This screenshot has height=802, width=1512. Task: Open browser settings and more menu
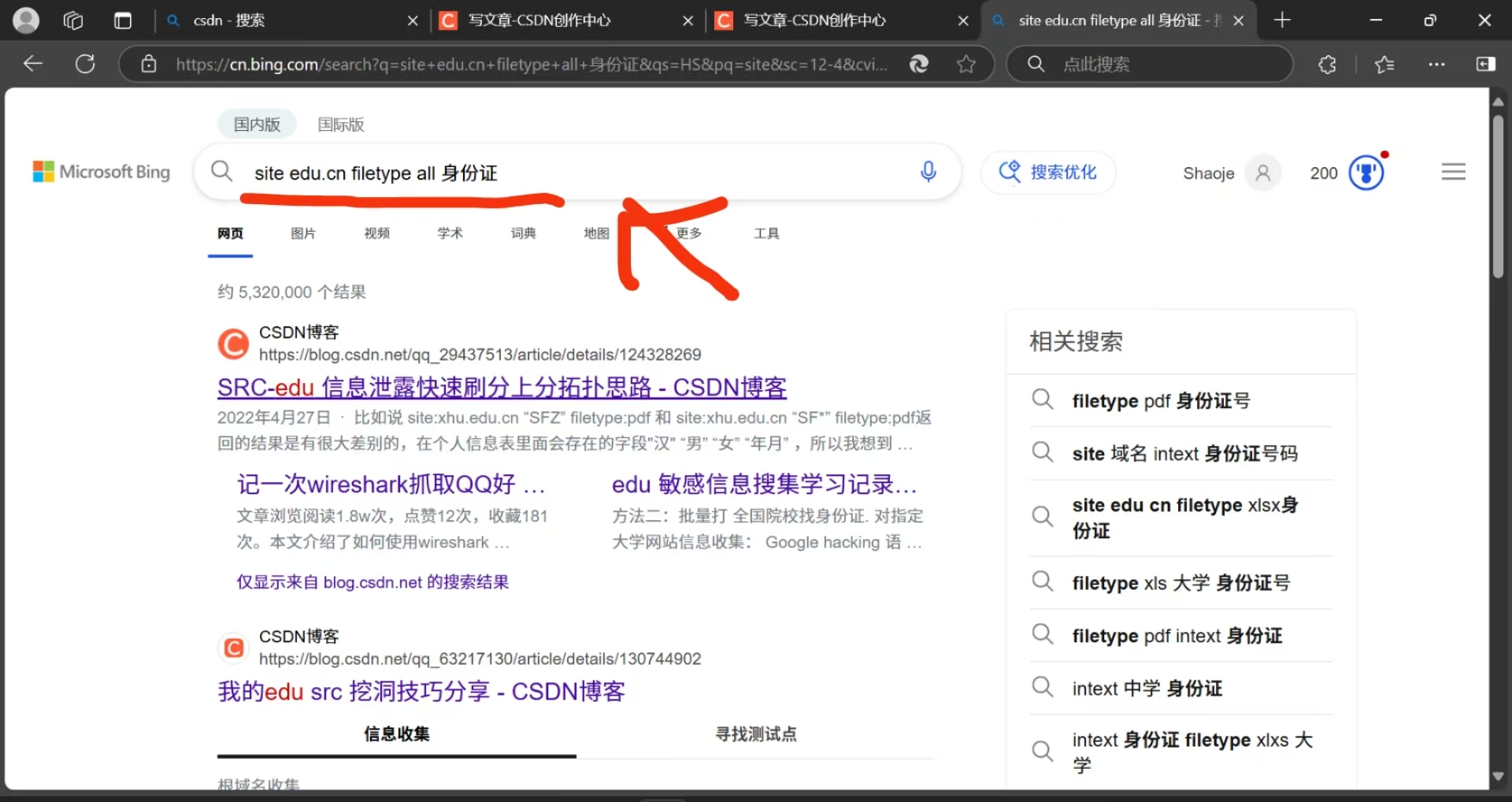tap(1437, 64)
